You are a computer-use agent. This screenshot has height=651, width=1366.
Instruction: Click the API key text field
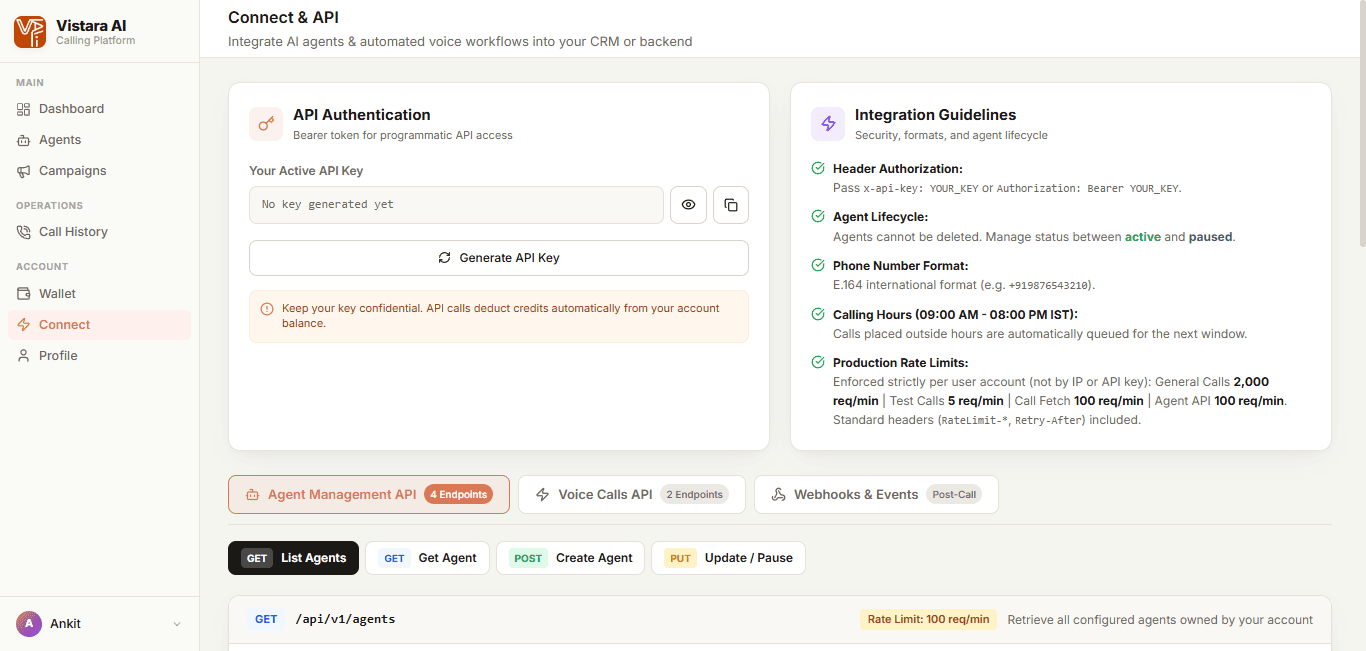click(456, 205)
